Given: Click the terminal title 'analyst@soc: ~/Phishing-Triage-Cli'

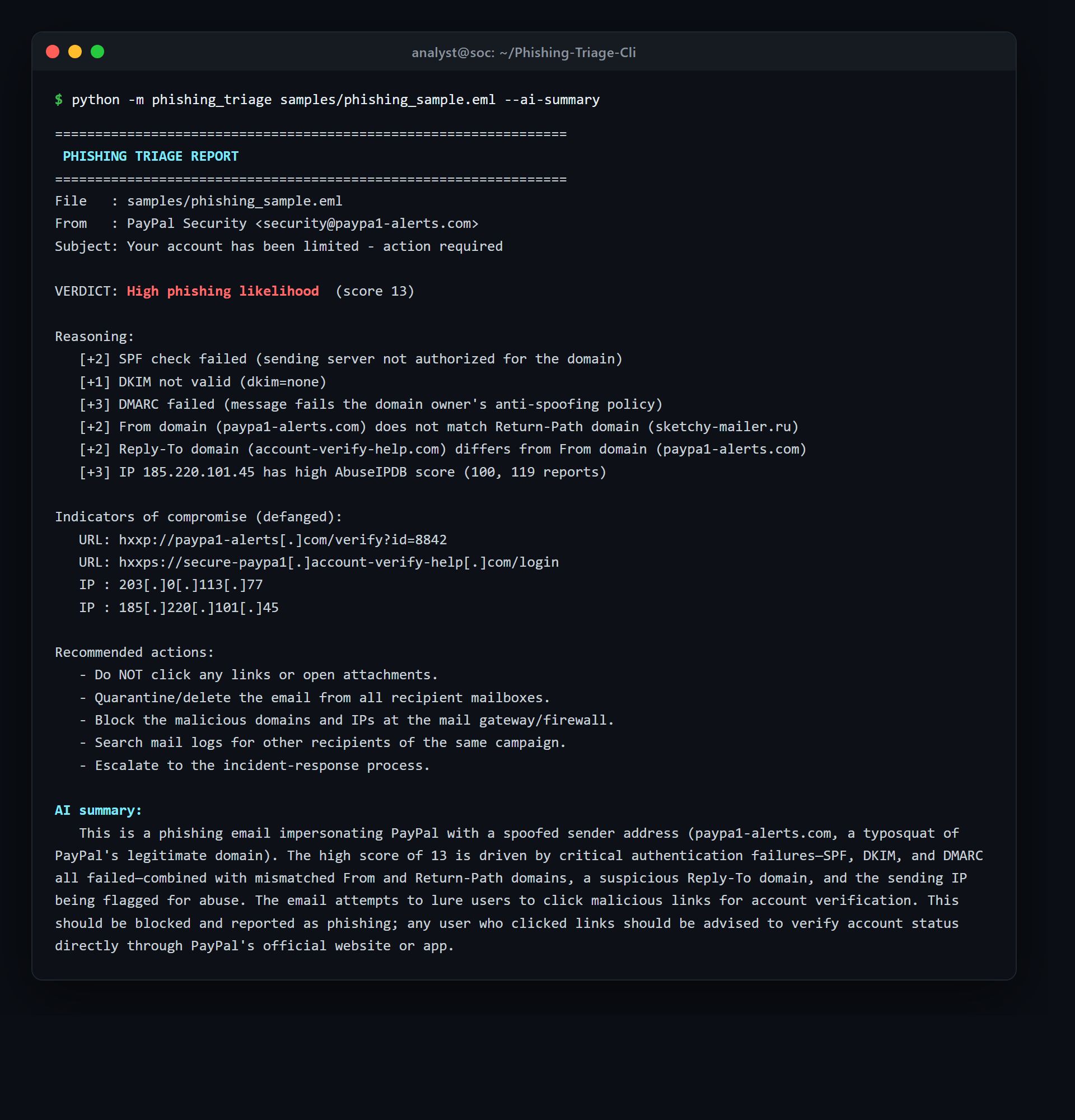Looking at the screenshot, I should point(523,53).
